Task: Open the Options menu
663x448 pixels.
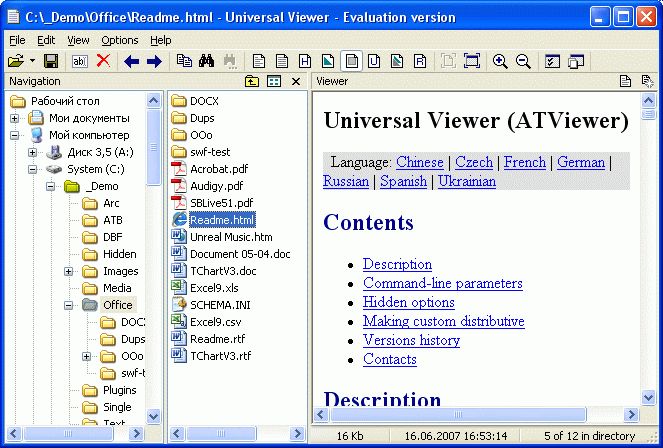Action: coord(120,40)
